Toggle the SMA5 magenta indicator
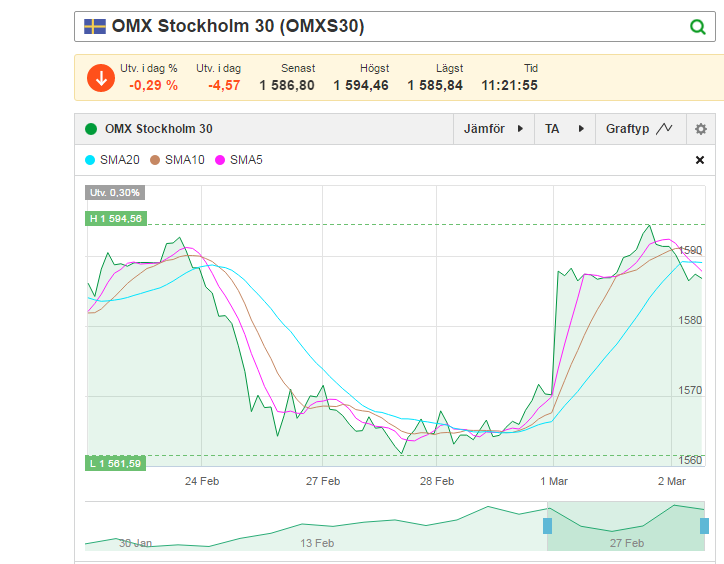Viewport: 724px width, 564px height. (x=239, y=160)
